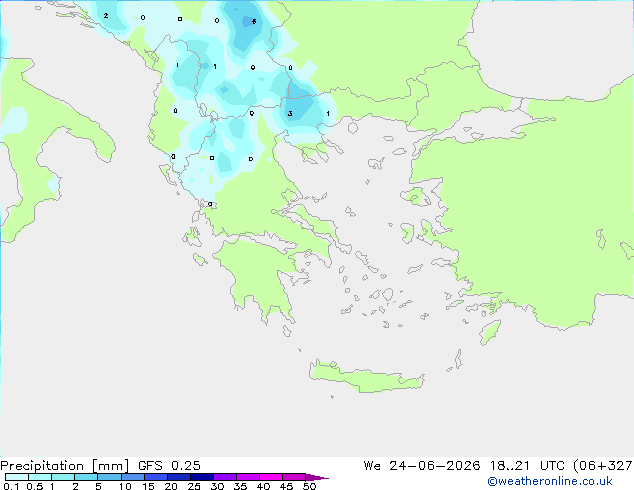The width and height of the screenshot is (634, 490).
Task: Select the 35–40 mm violet legend swatch
Action: click(x=248, y=477)
